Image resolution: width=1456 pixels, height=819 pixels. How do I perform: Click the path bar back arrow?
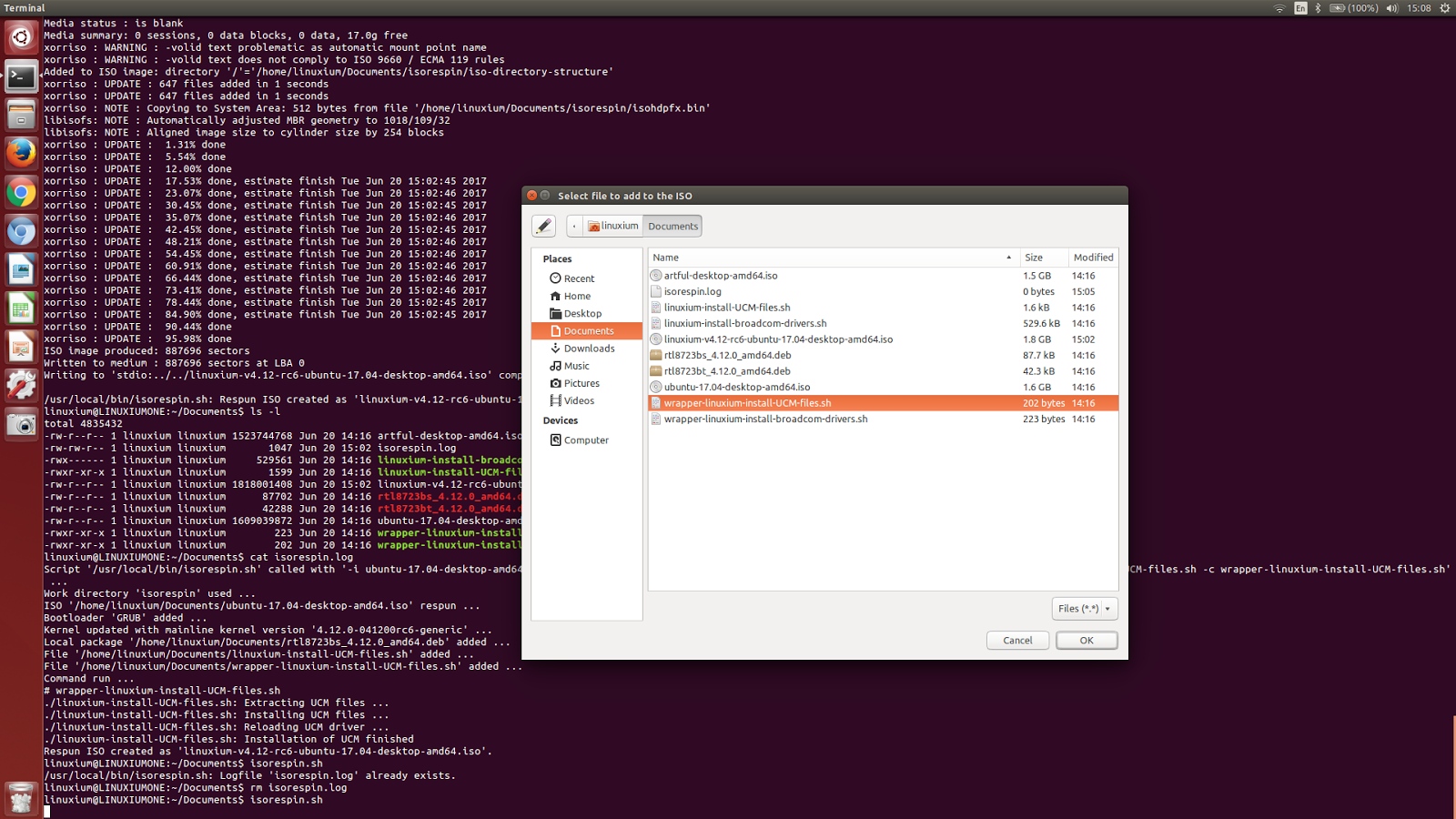tap(574, 226)
